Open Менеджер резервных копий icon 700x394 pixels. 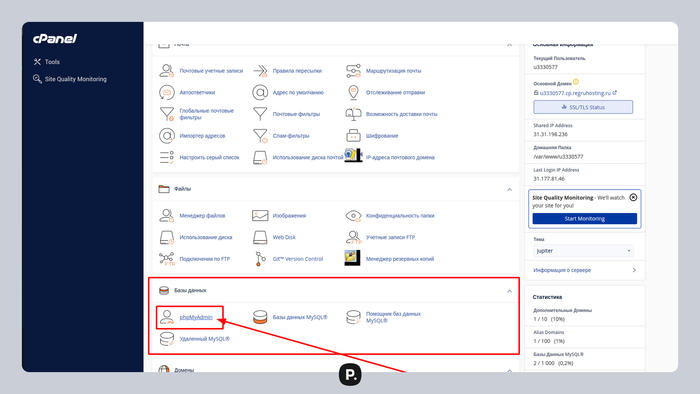352,258
